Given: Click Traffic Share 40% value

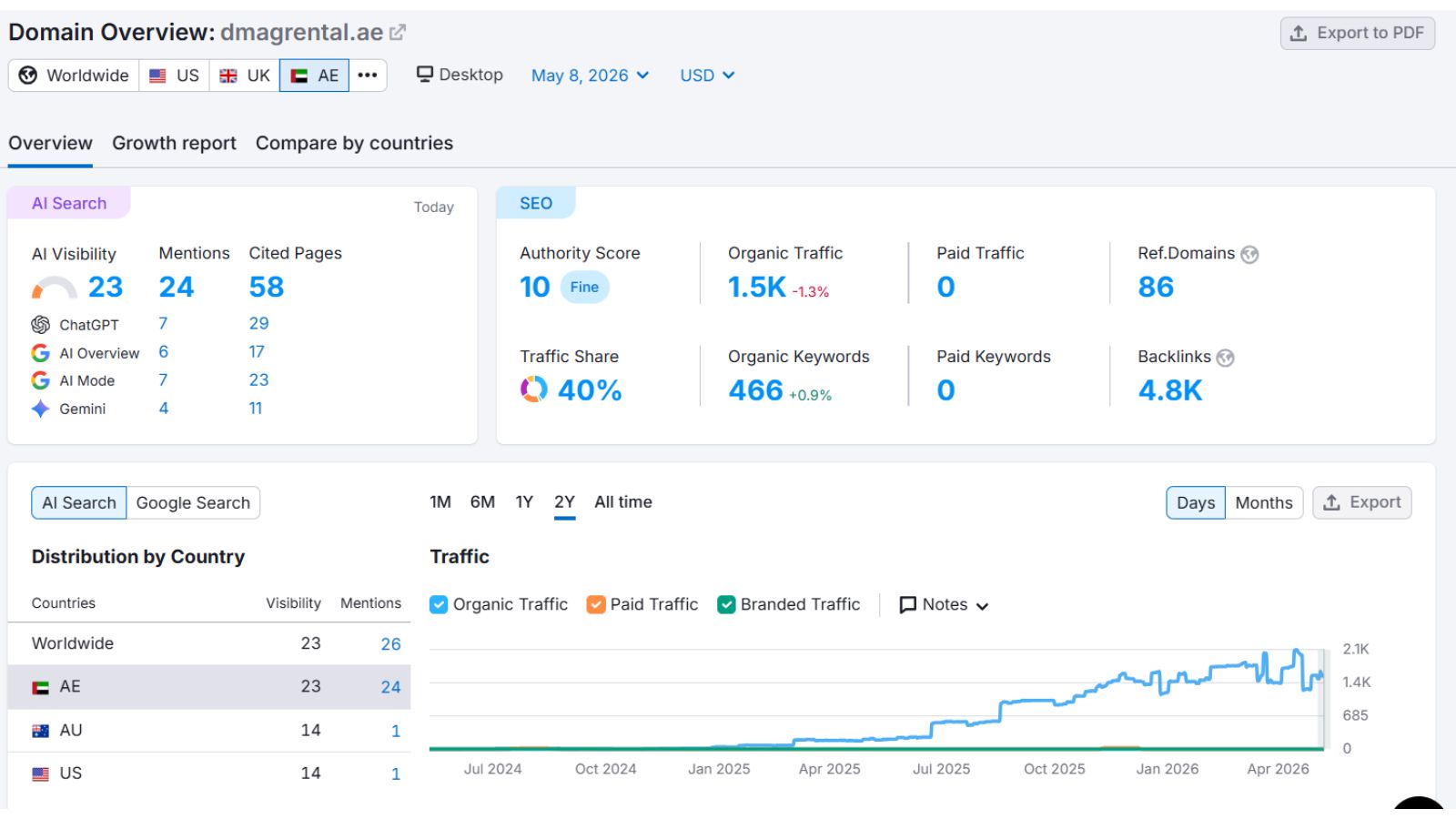Looking at the screenshot, I should click(590, 390).
